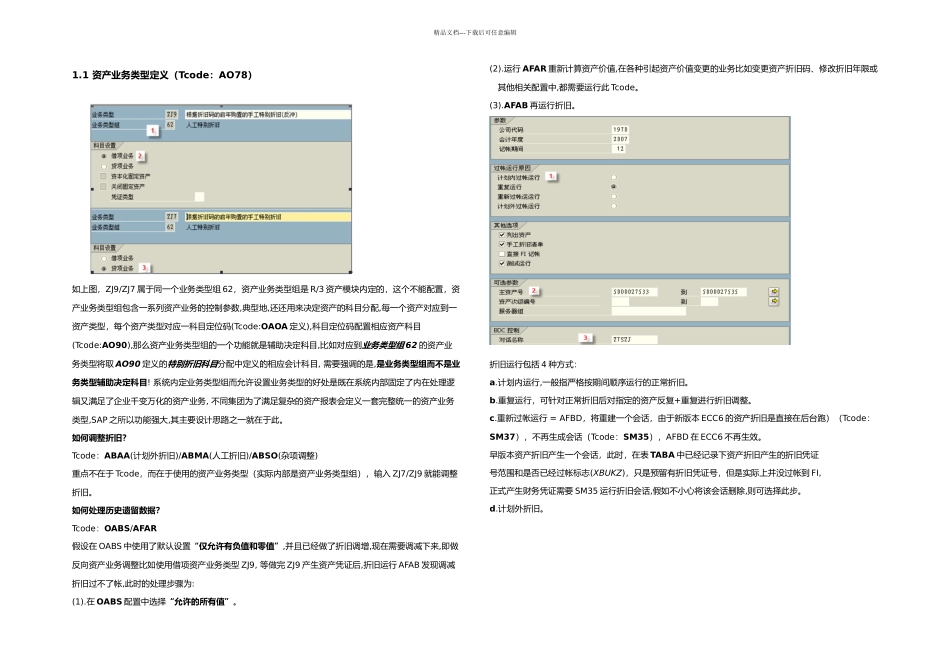Click the bold heading 如何调整折旧?

click(x=99, y=437)
